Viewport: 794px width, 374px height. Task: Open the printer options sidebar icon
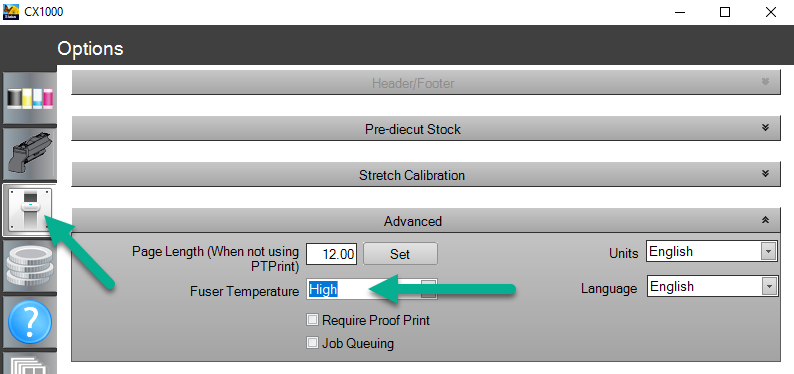[29, 211]
